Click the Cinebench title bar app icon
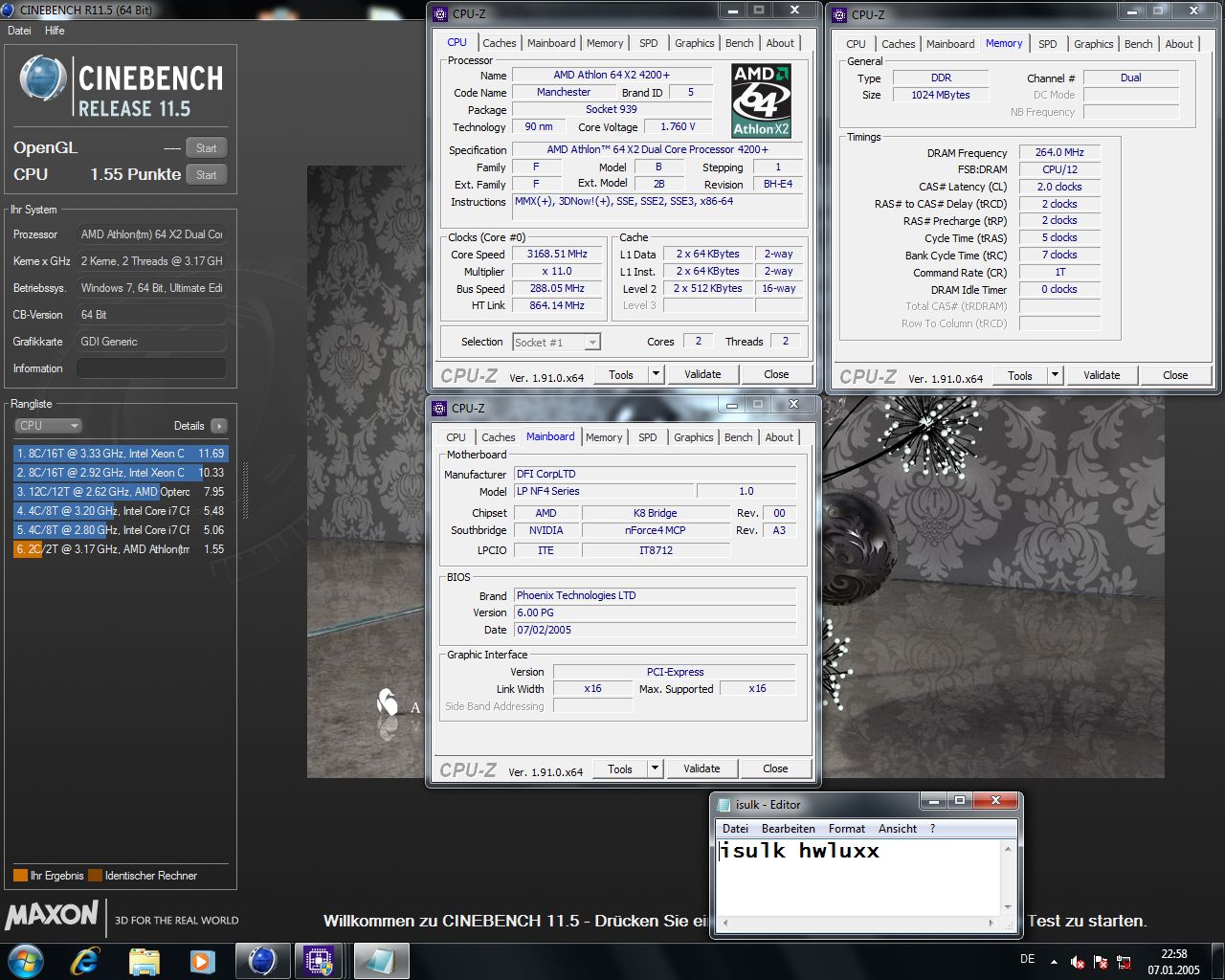Viewport: 1225px width, 980px height. (x=9, y=10)
